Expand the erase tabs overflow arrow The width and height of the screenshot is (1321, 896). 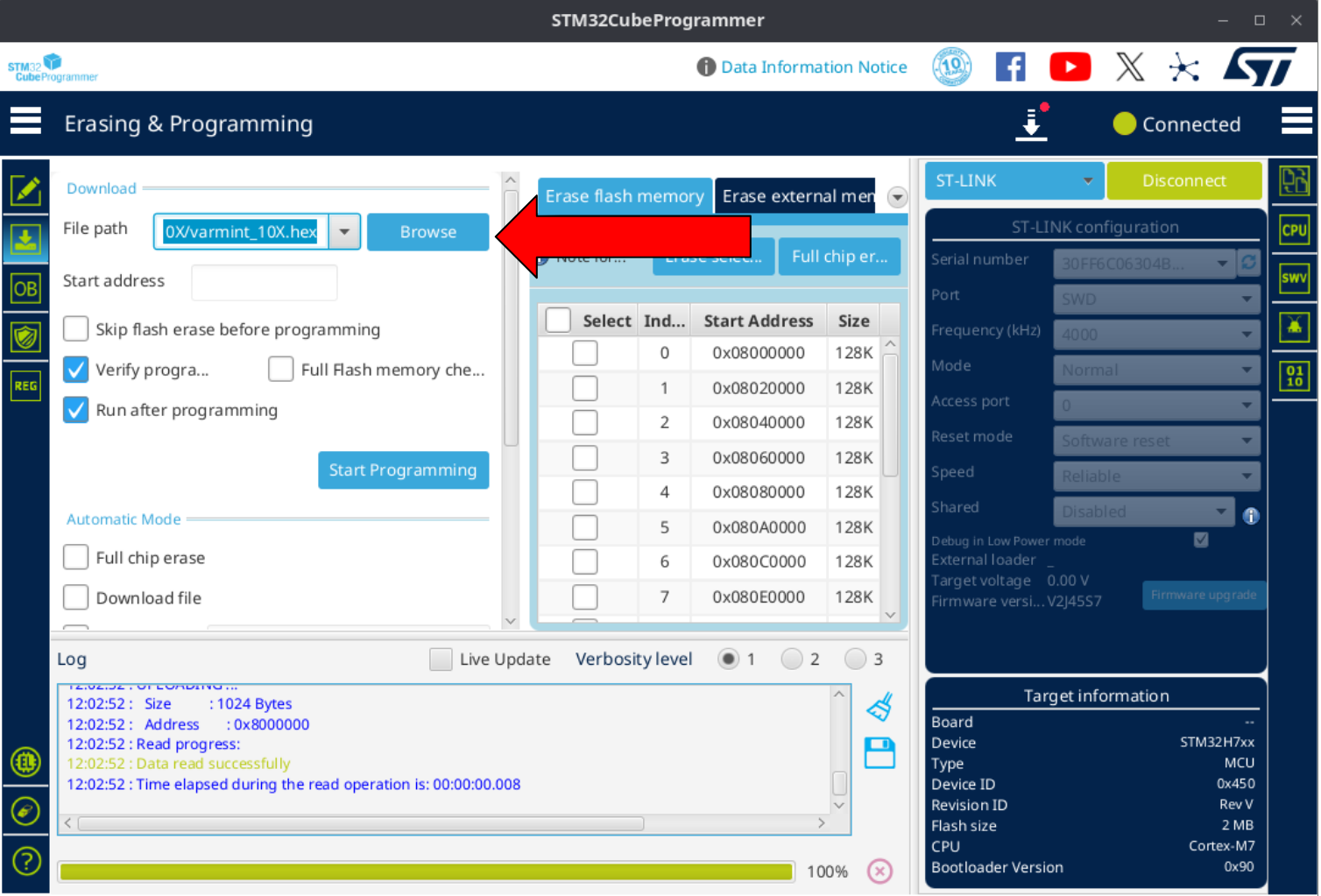pyautogui.click(x=897, y=197)
